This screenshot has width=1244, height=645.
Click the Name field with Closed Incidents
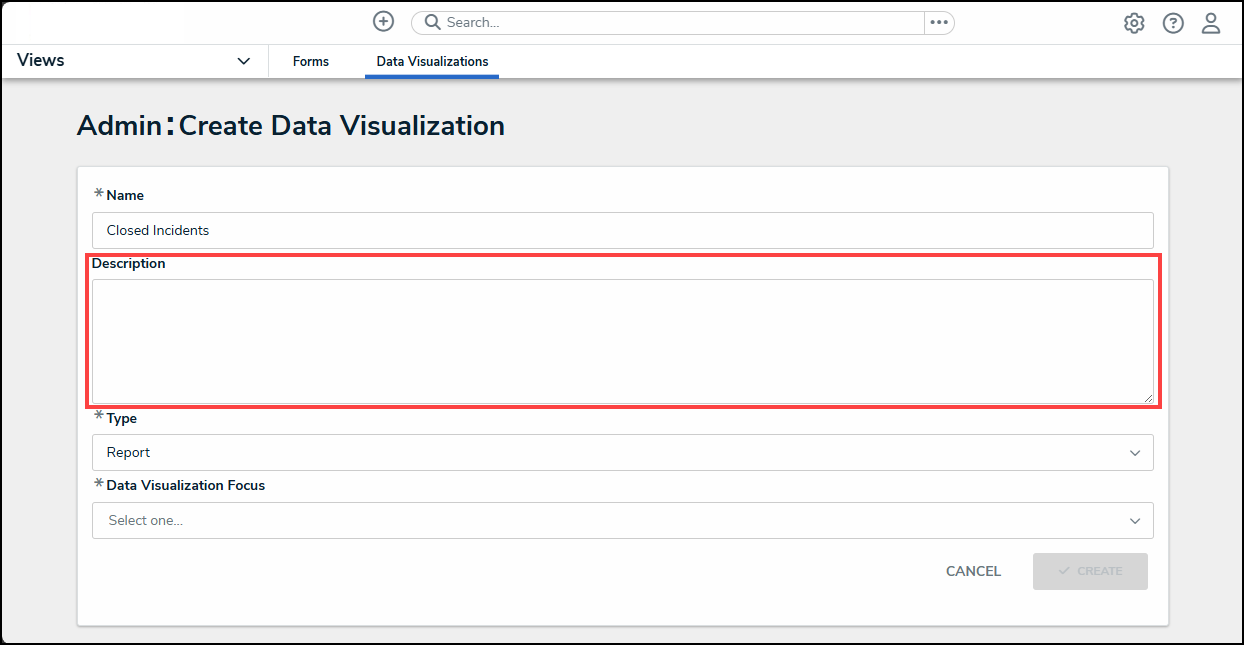pos(620,230)
